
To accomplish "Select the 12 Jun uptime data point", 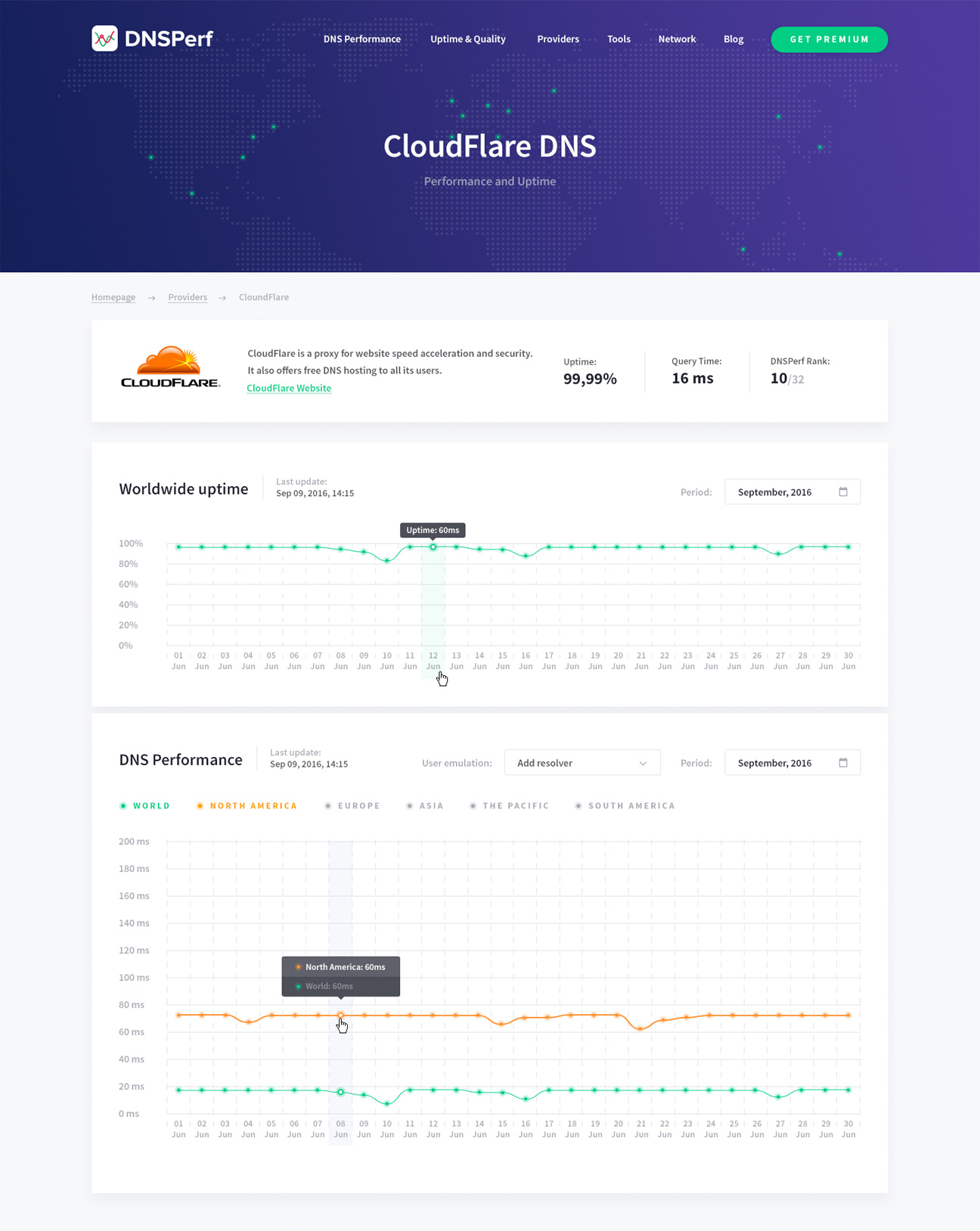I will [x=433, y=547].
